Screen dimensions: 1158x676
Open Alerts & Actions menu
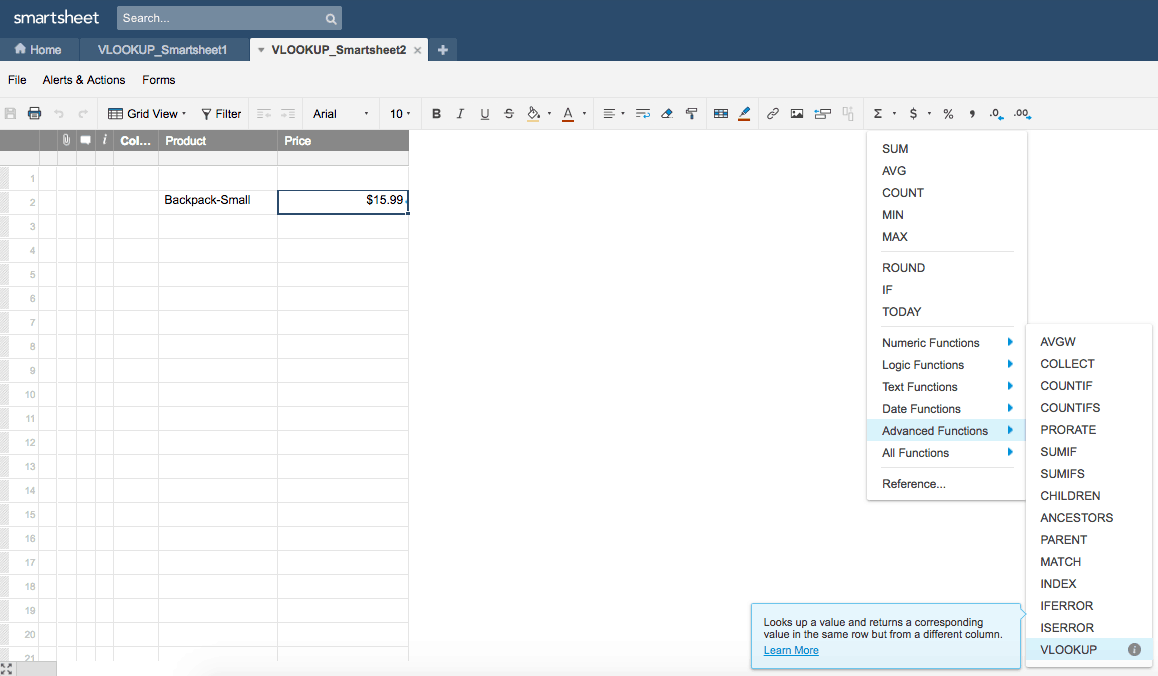pyautogui.click(x=83, y=80)
